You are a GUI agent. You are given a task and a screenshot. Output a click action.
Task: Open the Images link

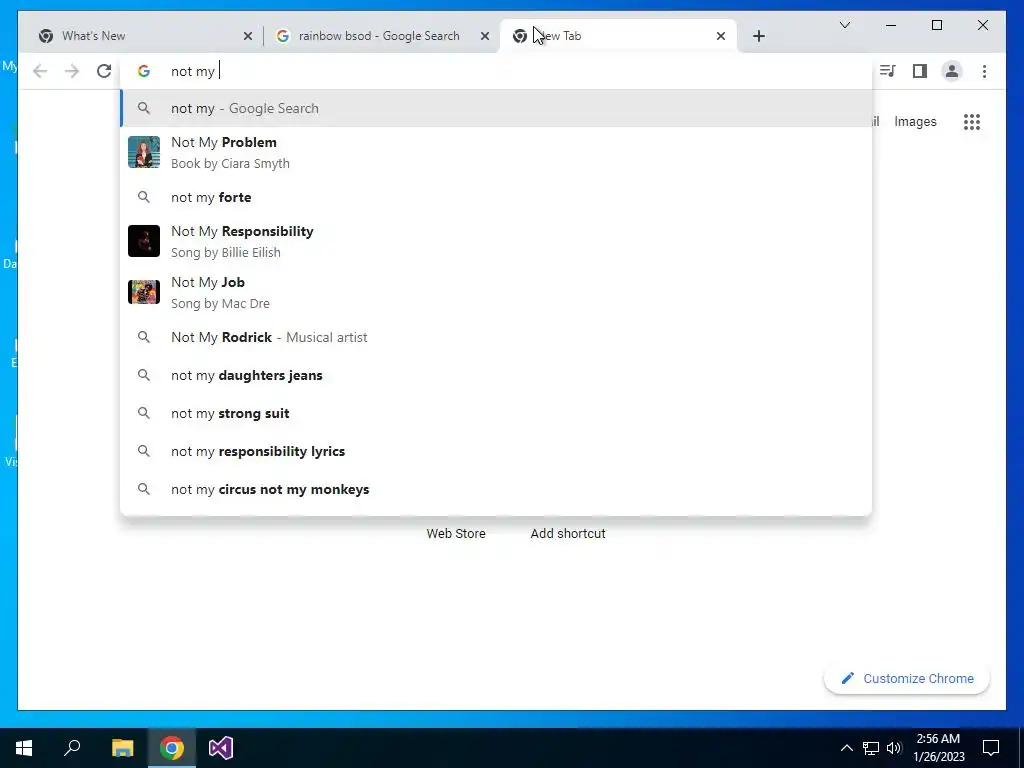pos(915,121)
